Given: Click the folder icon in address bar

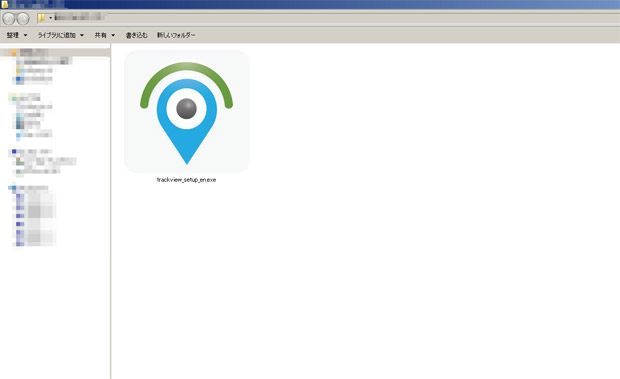Looking at the screenshot, I should pyautogui.click(x=41, y=18).
